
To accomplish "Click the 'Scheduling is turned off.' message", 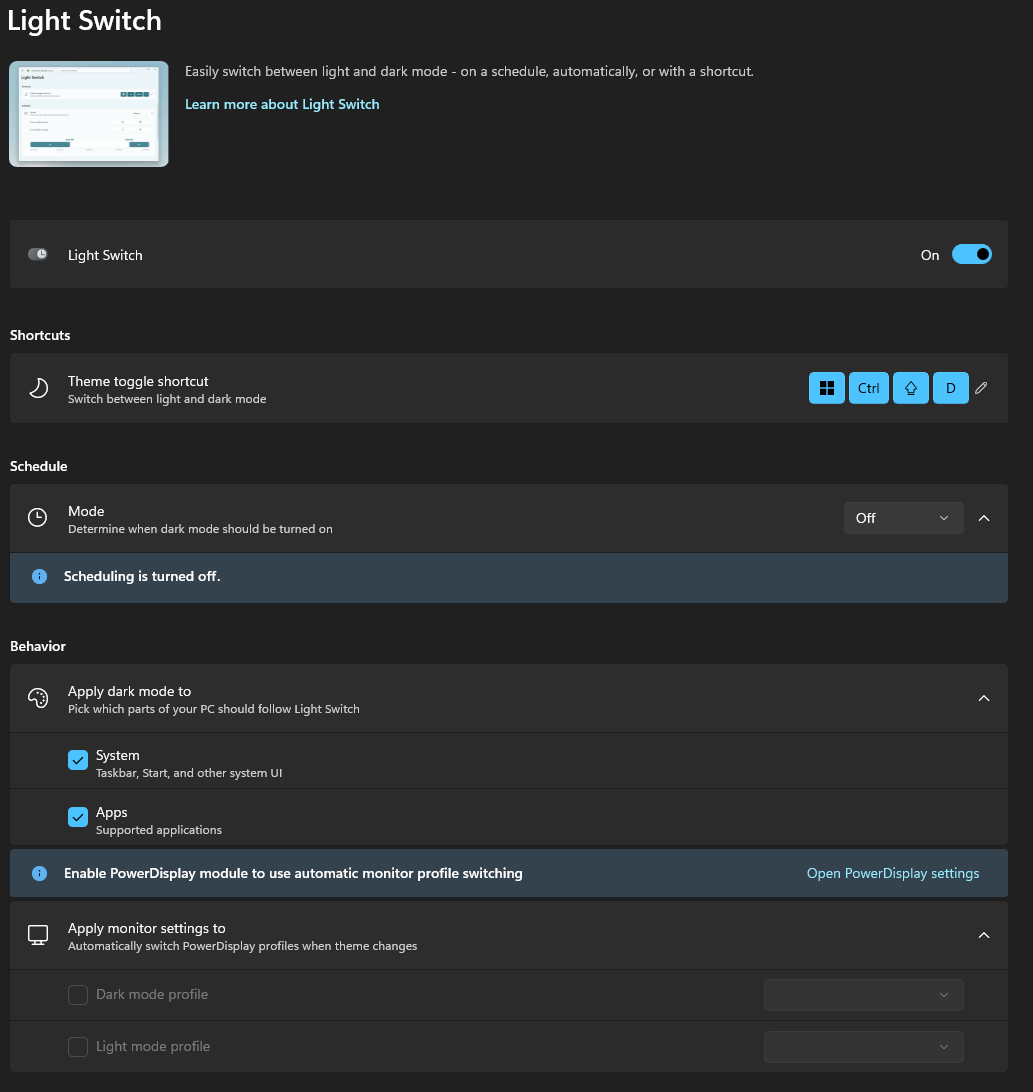I will click(x=142, y=577).
